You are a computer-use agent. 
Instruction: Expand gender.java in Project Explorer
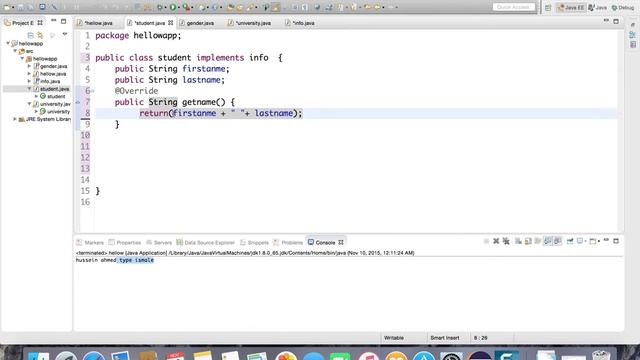click(x=29, y=66)
